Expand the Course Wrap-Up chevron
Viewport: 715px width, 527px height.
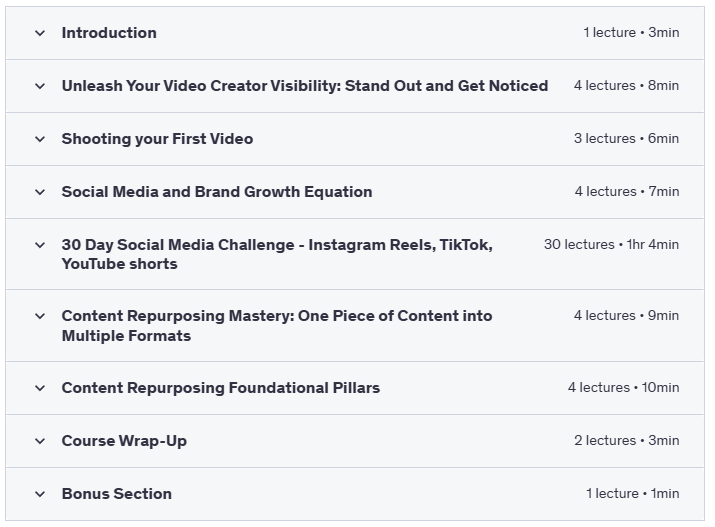(40, 441)
